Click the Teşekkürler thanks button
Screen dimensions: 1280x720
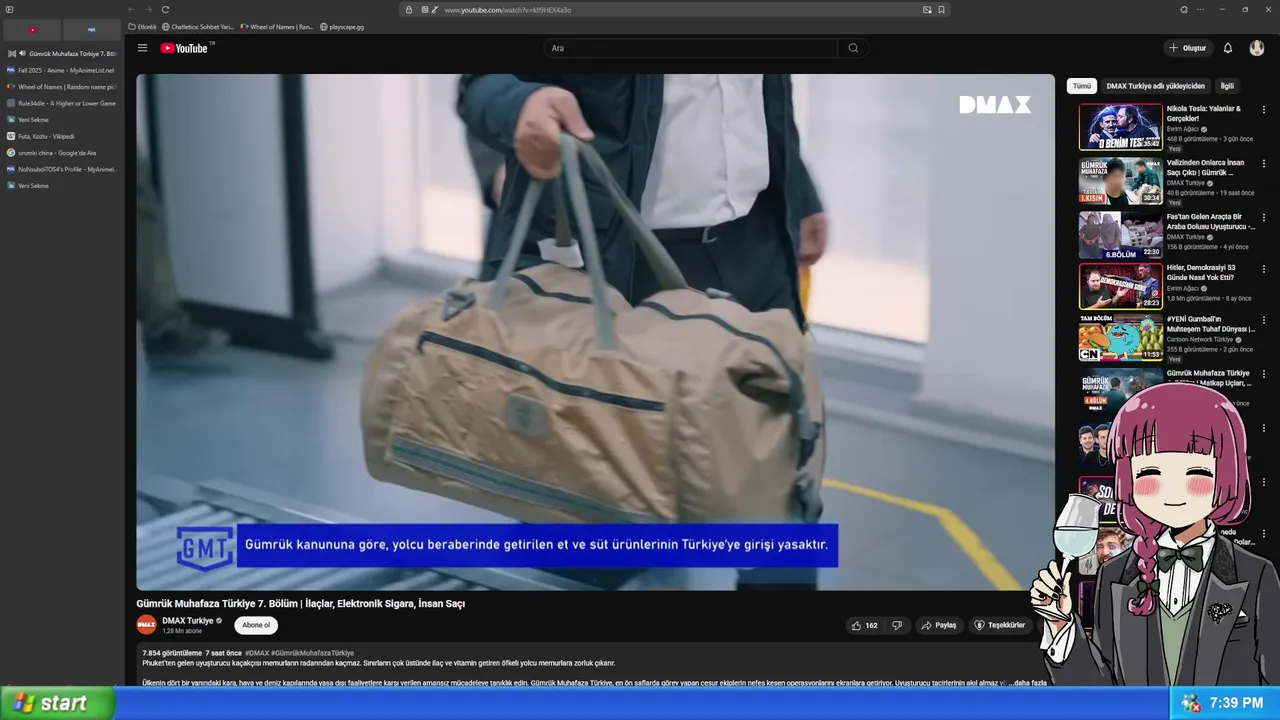tap(999, 625)
